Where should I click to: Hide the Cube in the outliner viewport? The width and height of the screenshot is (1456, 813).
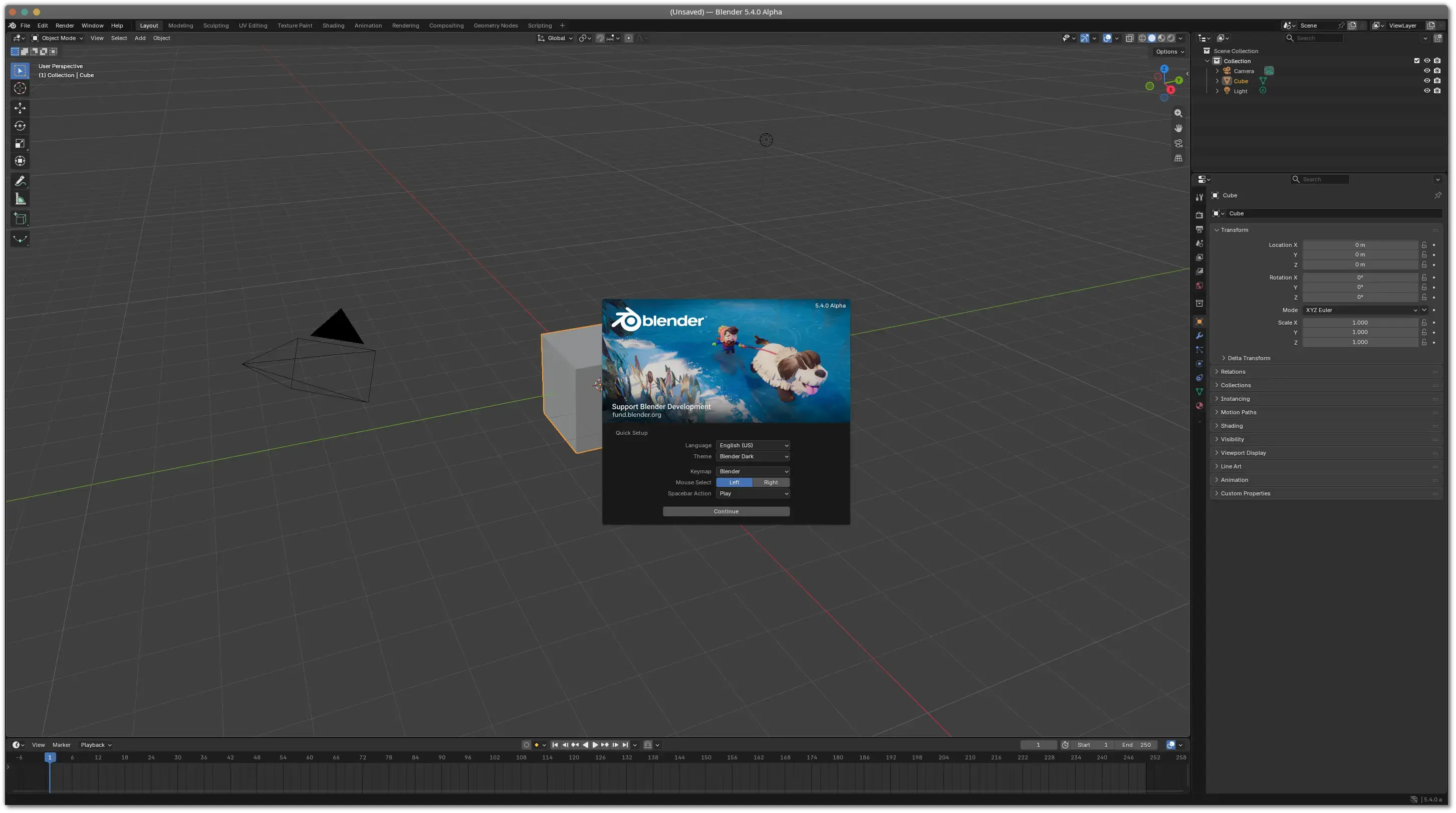(x=1426, y=81)
